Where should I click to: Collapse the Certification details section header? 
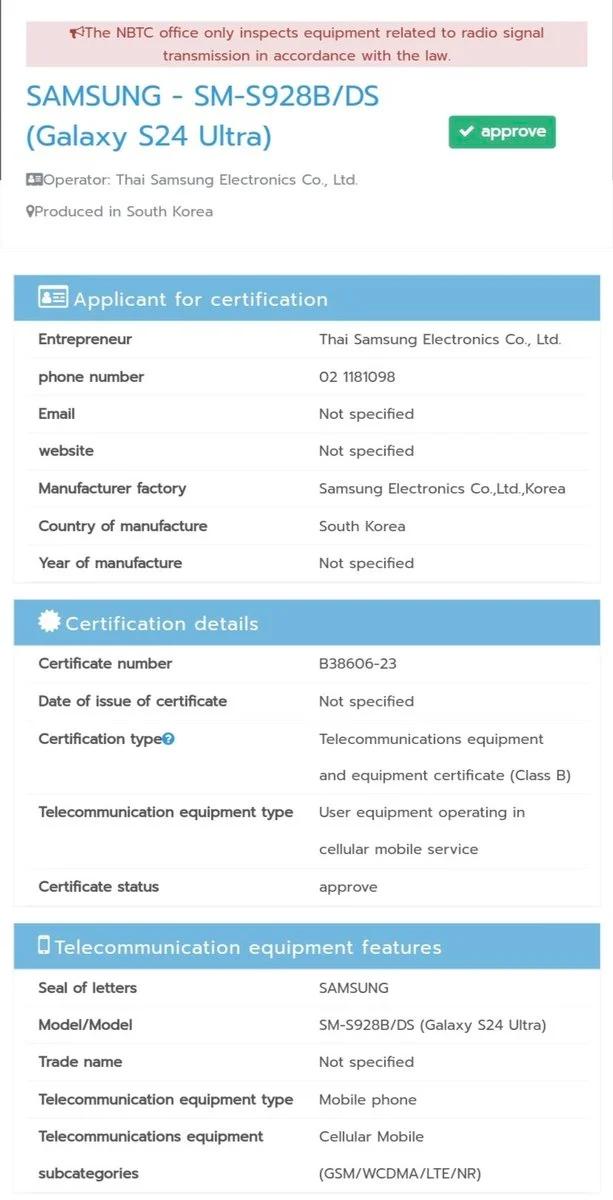click(306, 623)
